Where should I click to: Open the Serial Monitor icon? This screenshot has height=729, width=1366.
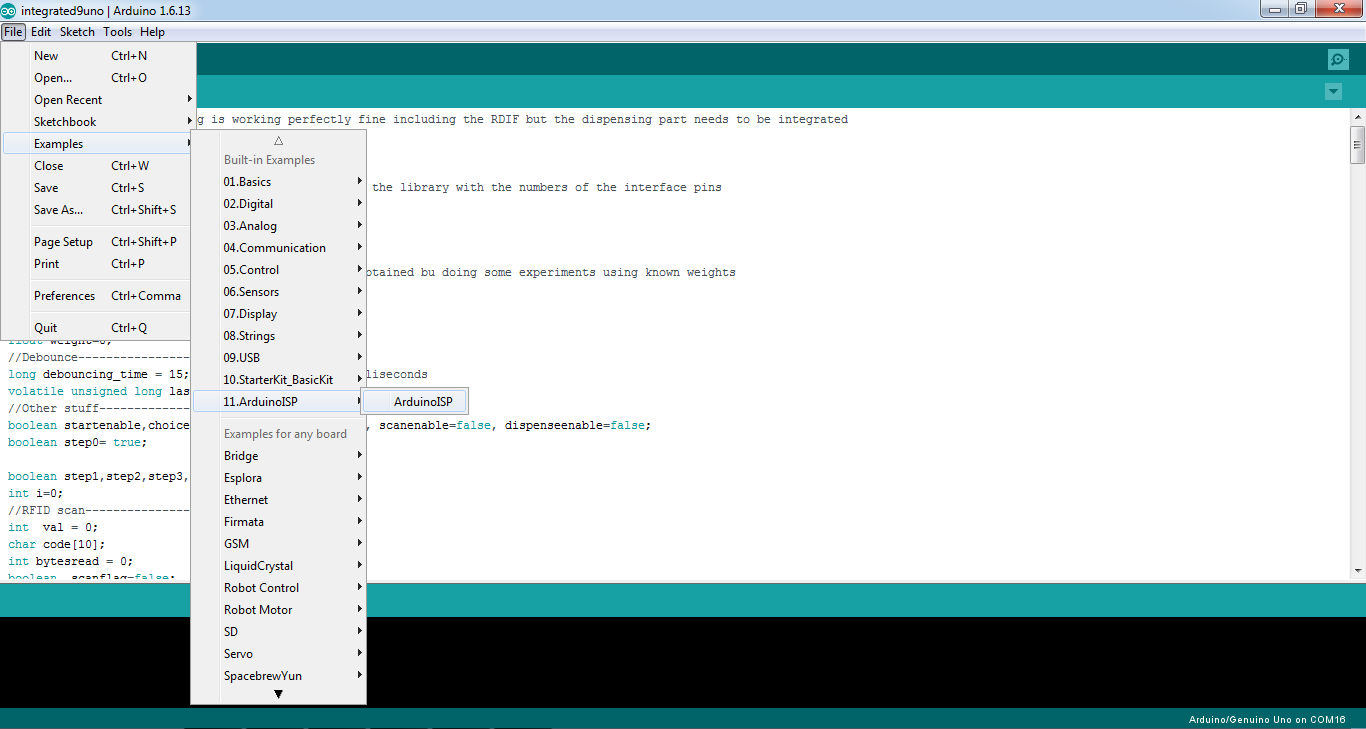coord(1338,60)
